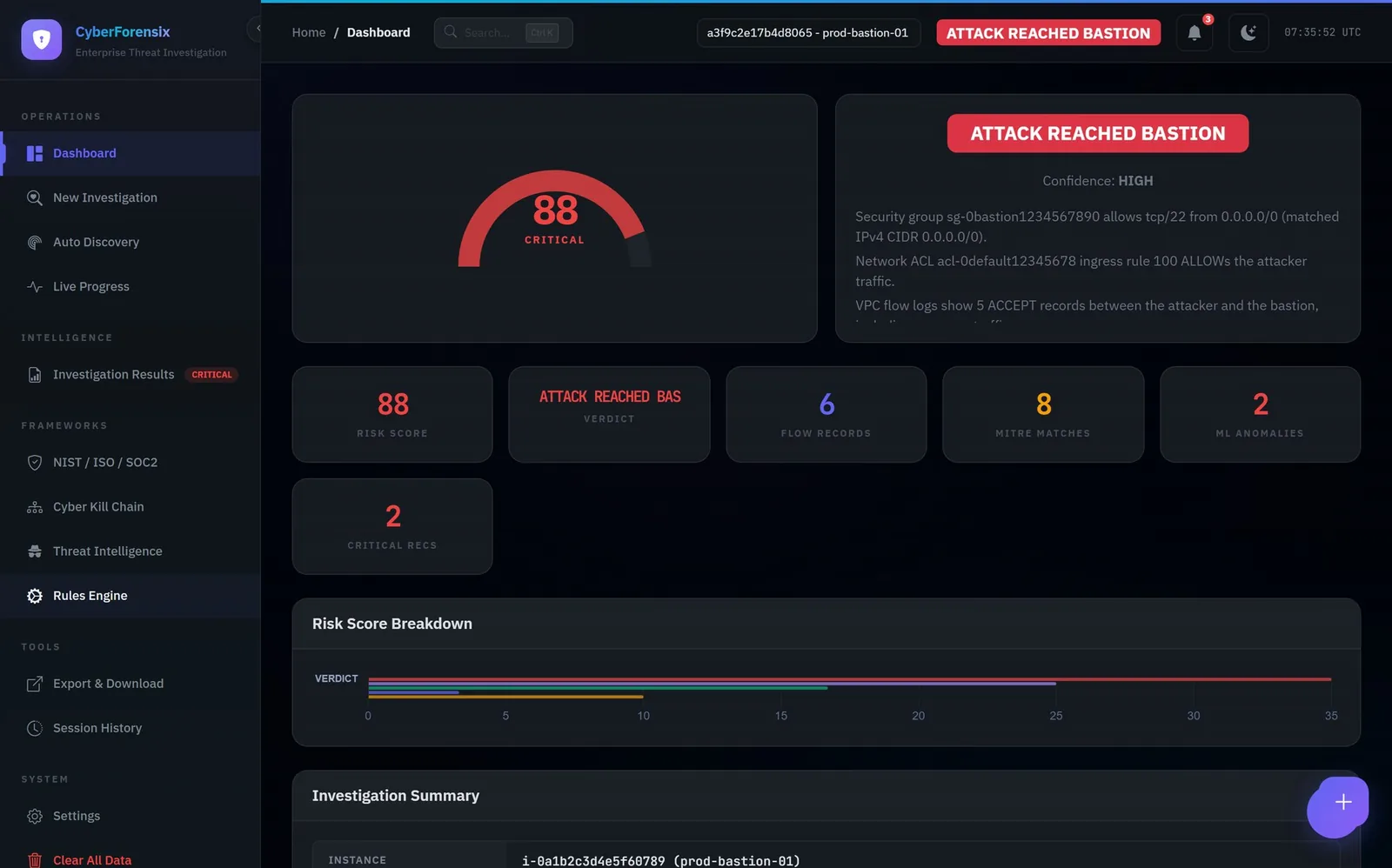Click the Live Progress pulse icon
1392x868 pixels.
click(x=35, y=286)
